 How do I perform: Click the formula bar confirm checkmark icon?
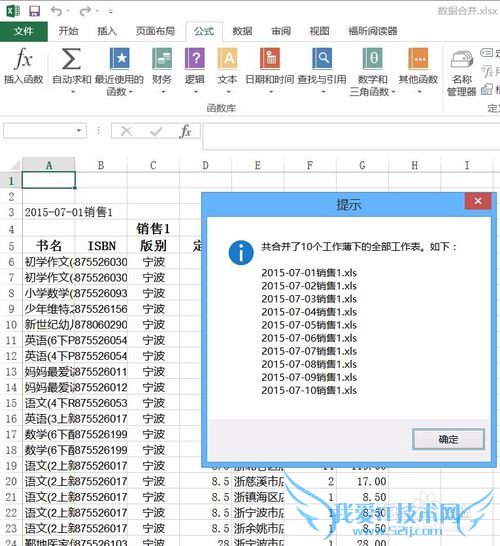[156, 131]
